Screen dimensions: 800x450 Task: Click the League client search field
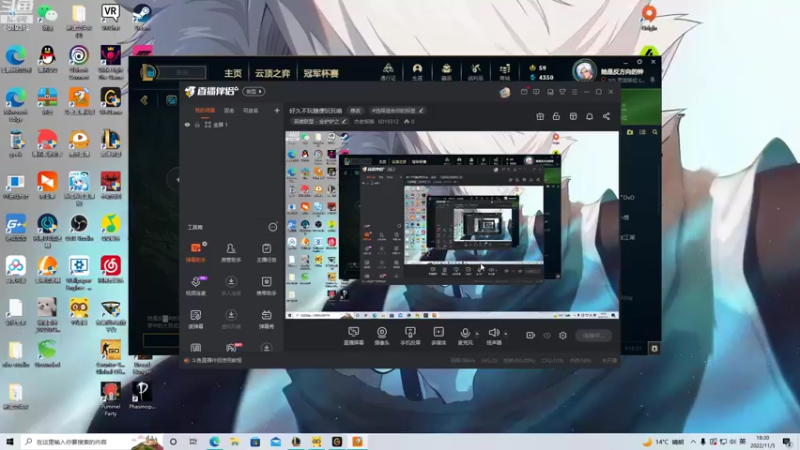pos(182,72)
